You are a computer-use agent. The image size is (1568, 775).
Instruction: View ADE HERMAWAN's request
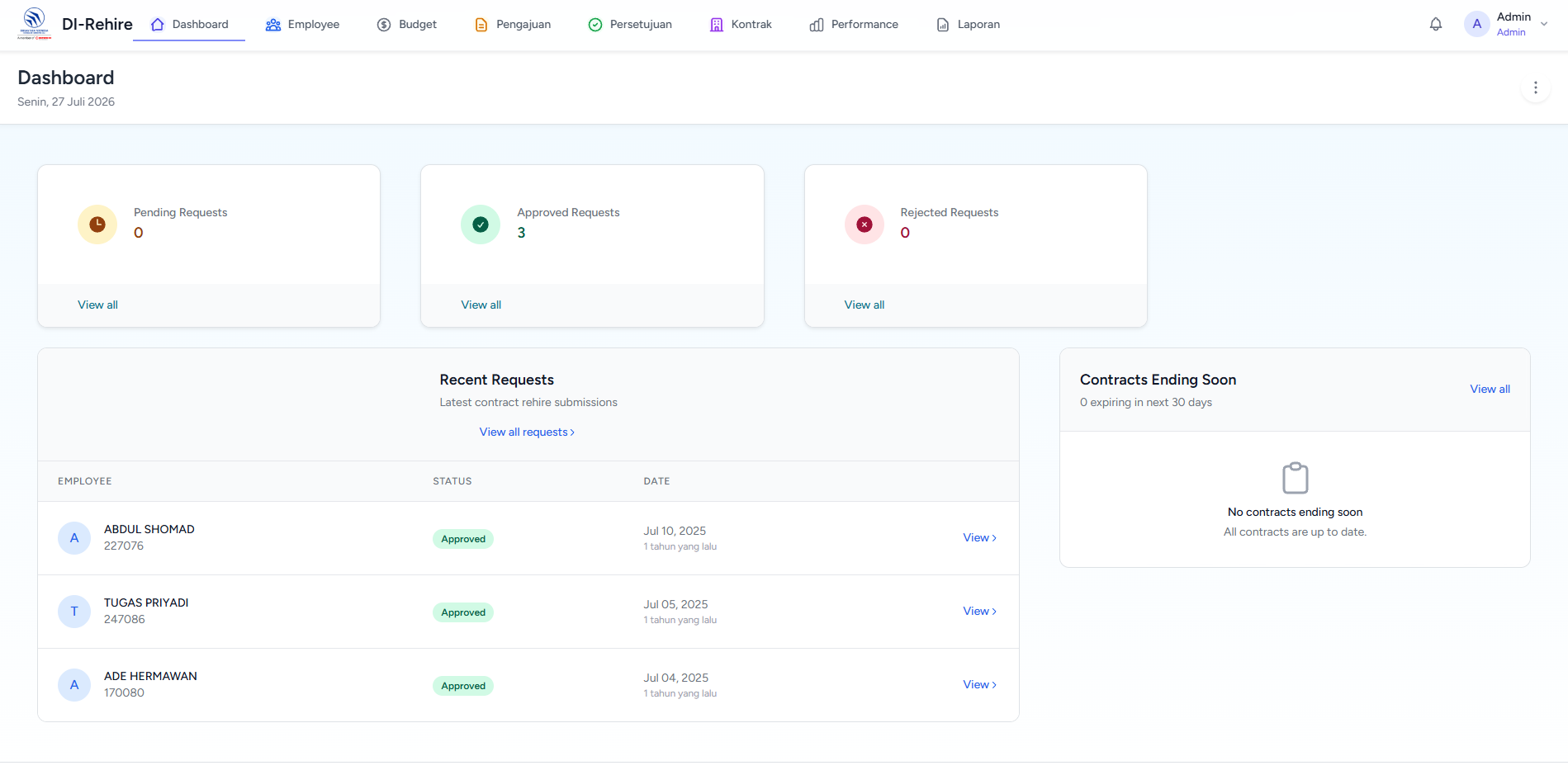980,685
